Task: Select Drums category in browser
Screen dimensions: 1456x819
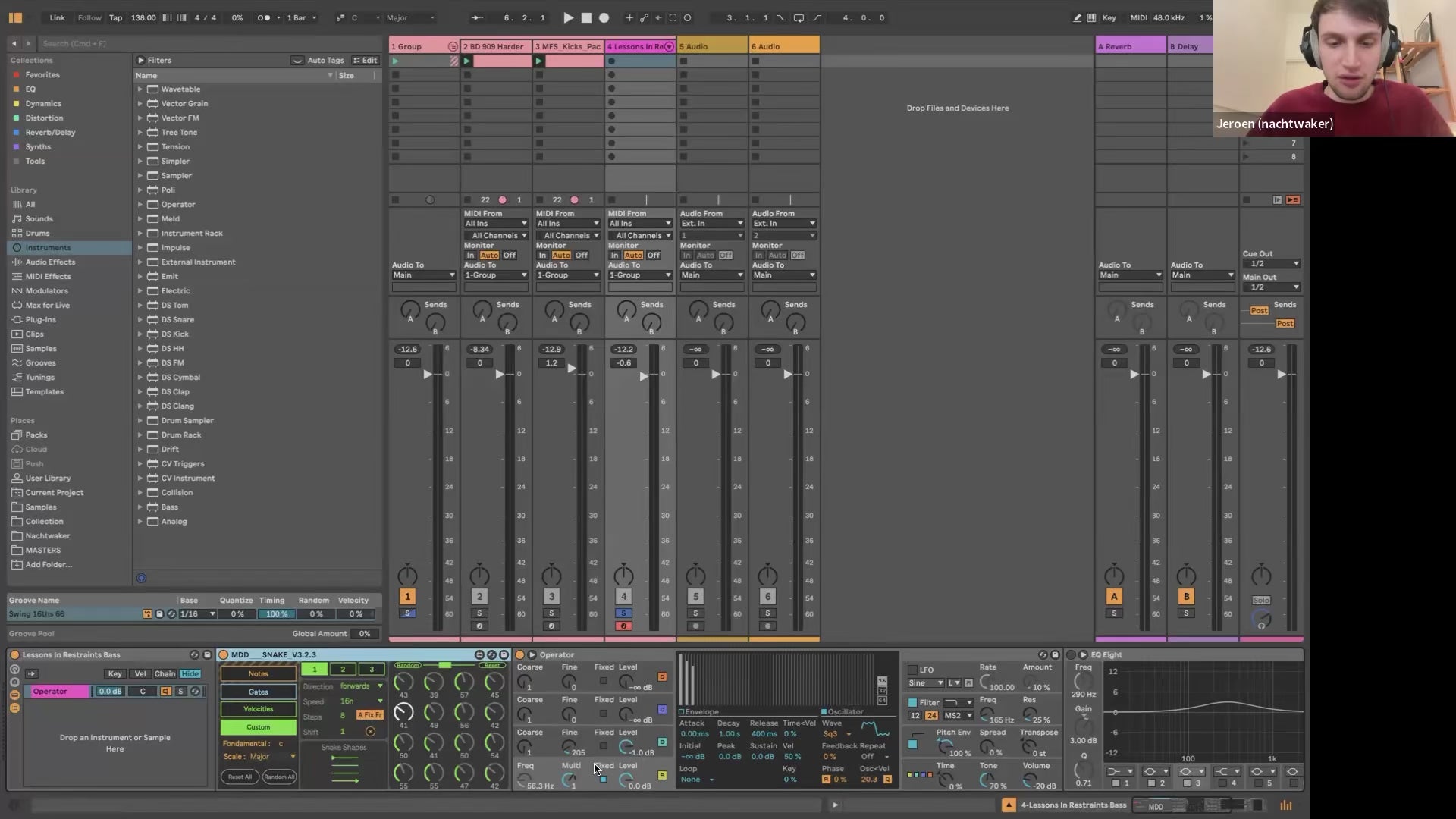Action: click(x=37, y=234)
